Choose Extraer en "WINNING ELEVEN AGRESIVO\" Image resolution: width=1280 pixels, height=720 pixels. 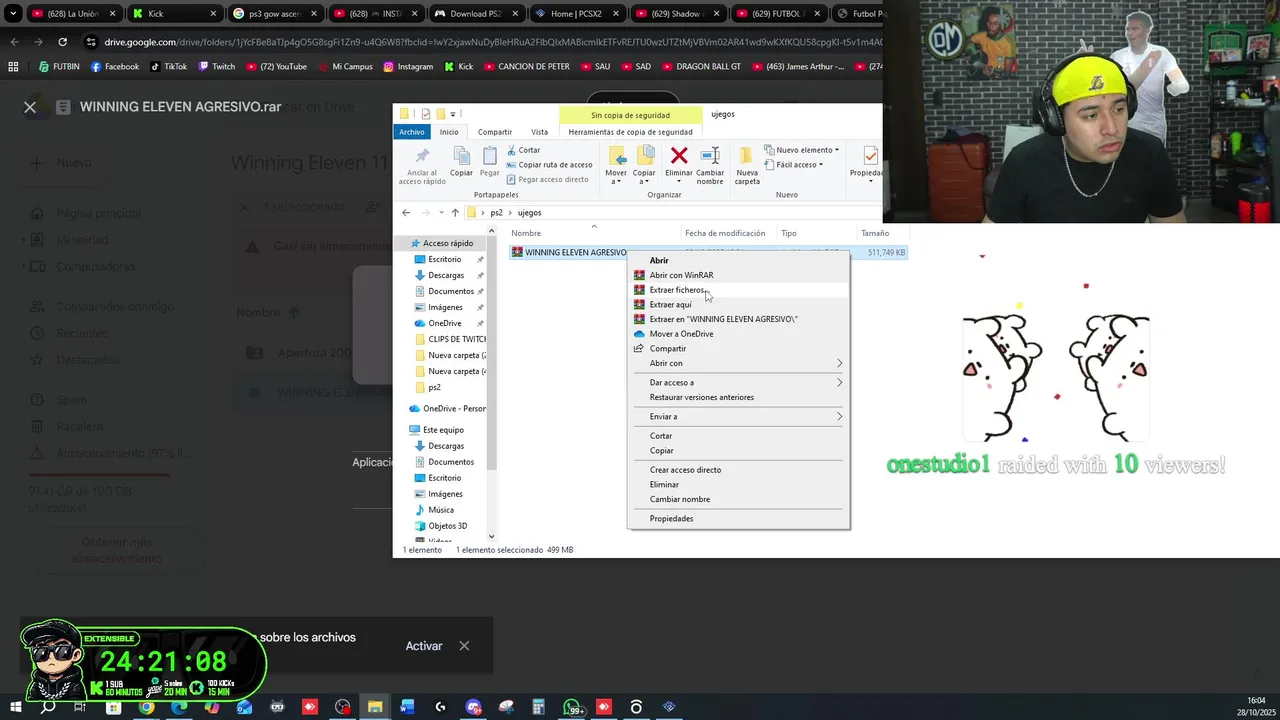[738, 319]
